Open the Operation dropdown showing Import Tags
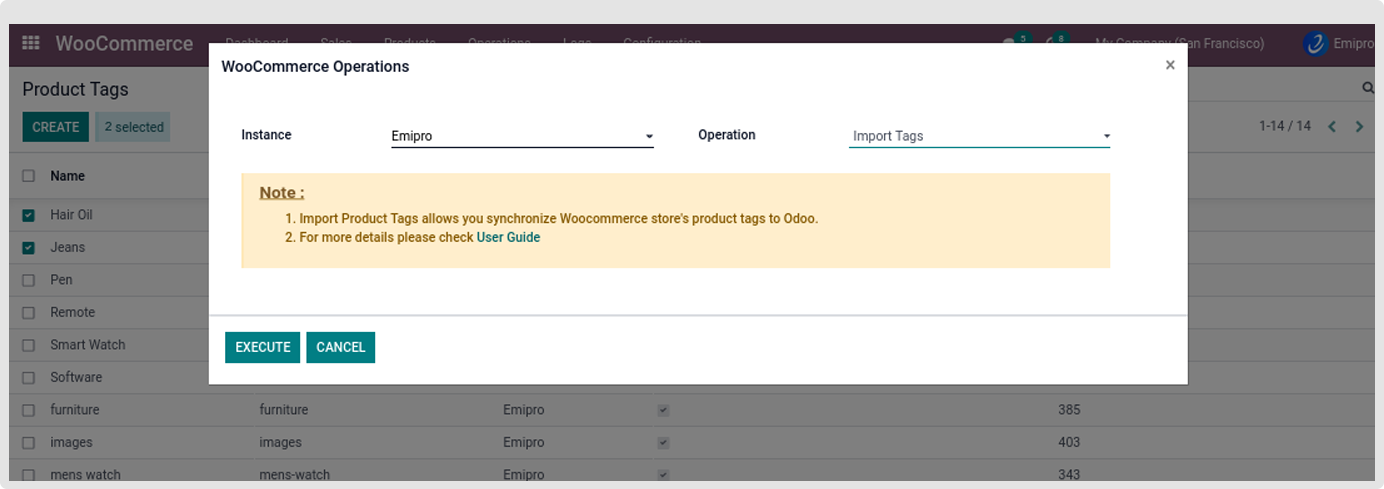This screenshot has width=1384, height=489. tap(979, 136)
